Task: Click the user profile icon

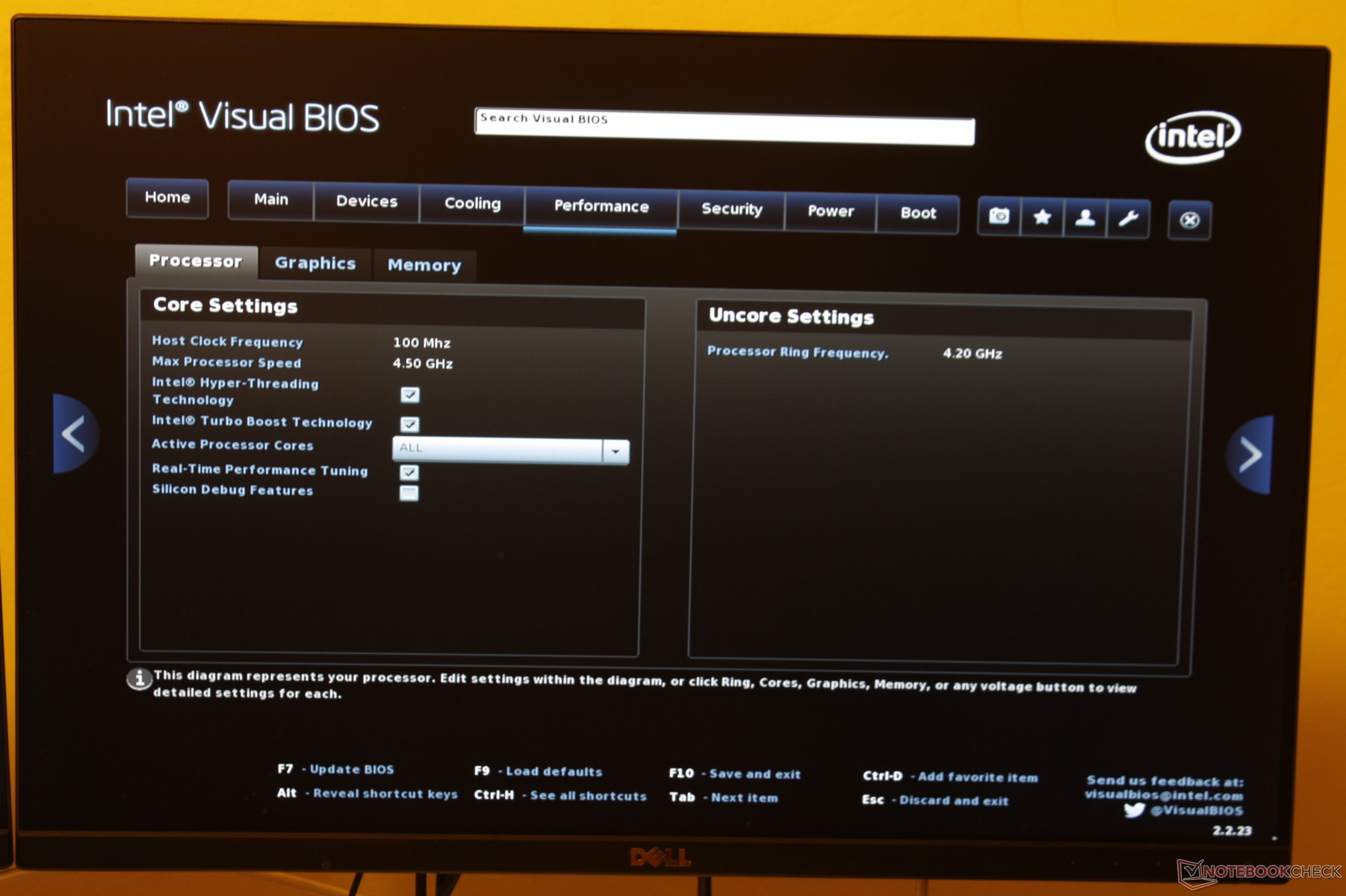Action: (1085, 218)
